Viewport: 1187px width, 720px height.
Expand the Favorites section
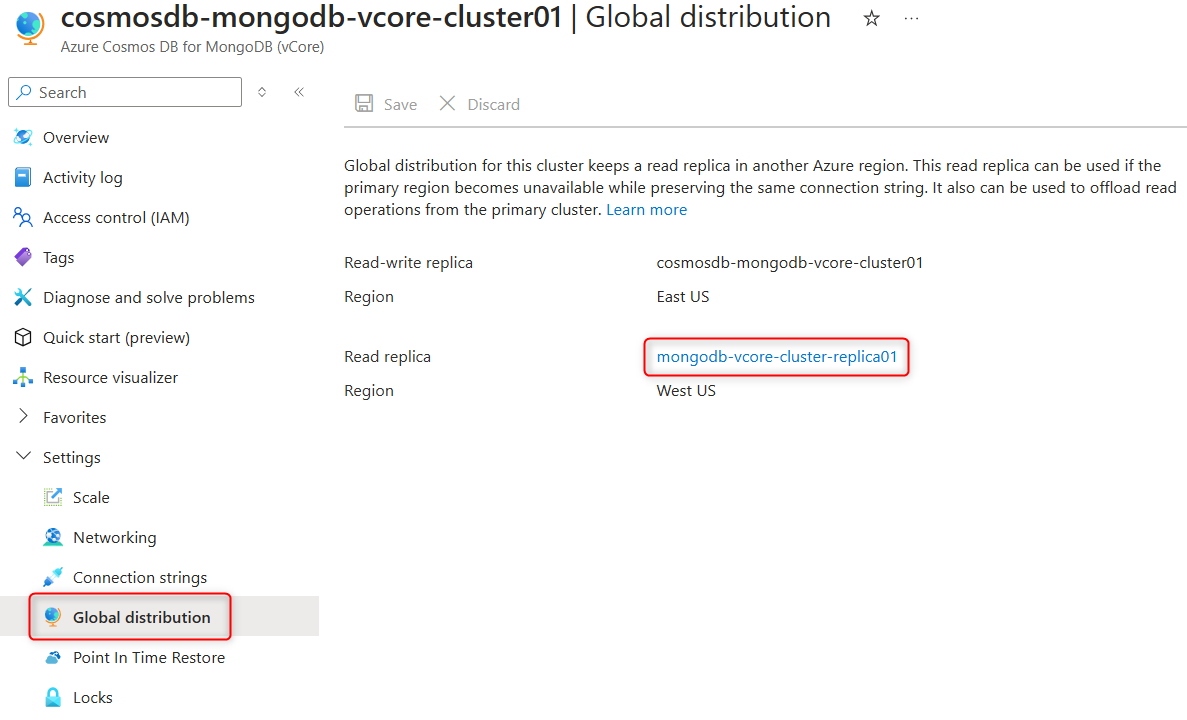tap(22, 417)
